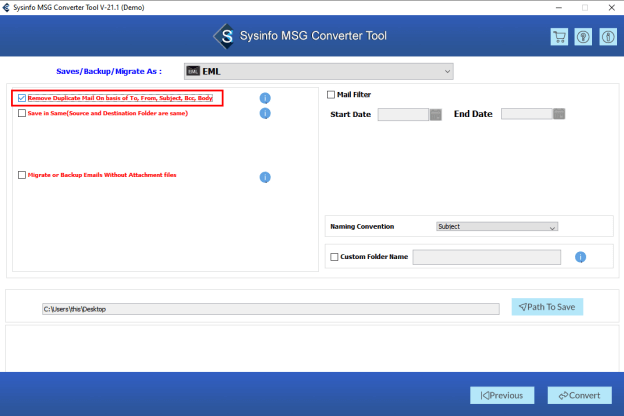The image size is (624, 416).
Task: Click the Start Date input field
Action: (403, 115)
